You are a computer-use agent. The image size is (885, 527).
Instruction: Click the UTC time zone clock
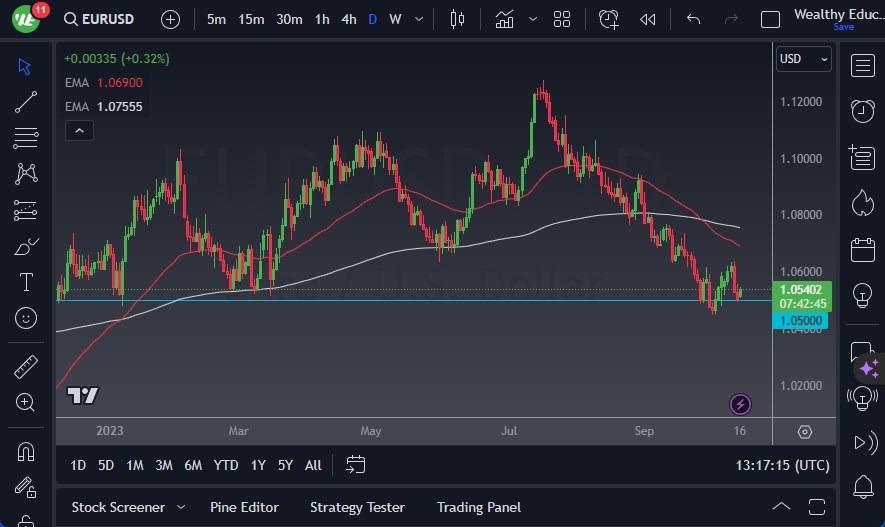click(782, 465)
